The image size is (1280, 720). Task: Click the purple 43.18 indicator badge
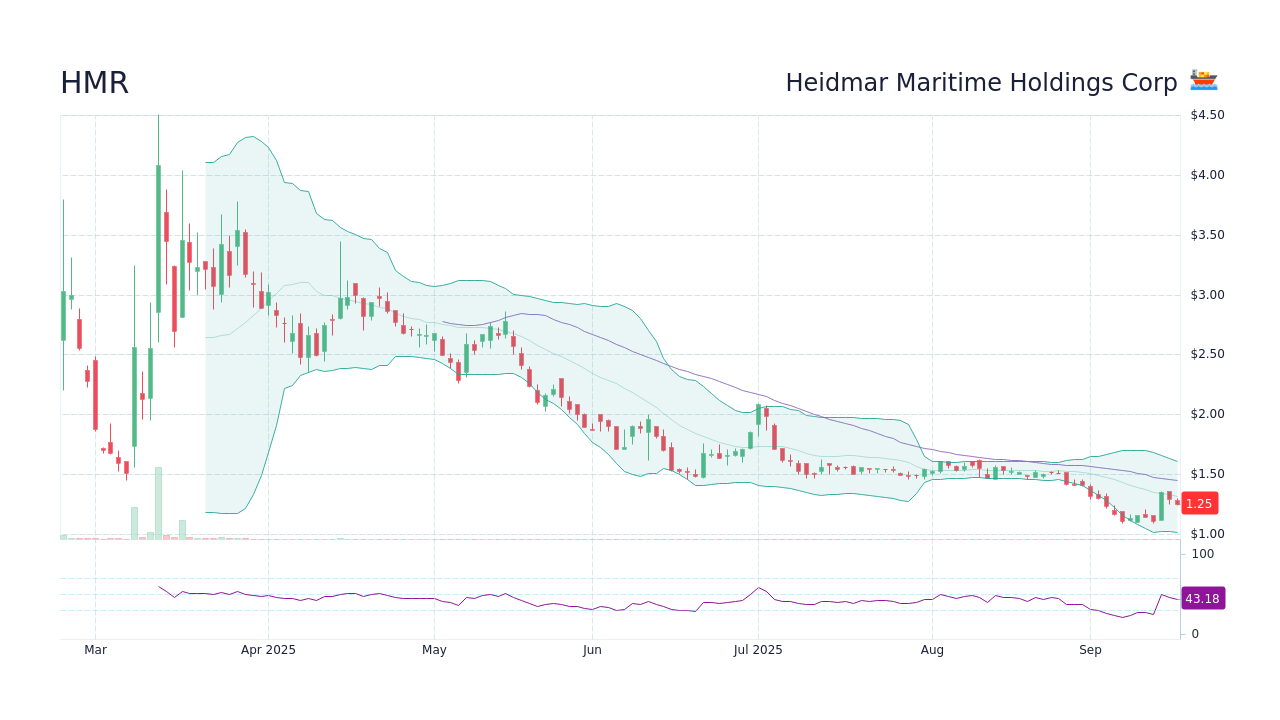[x=1201, y=598]
